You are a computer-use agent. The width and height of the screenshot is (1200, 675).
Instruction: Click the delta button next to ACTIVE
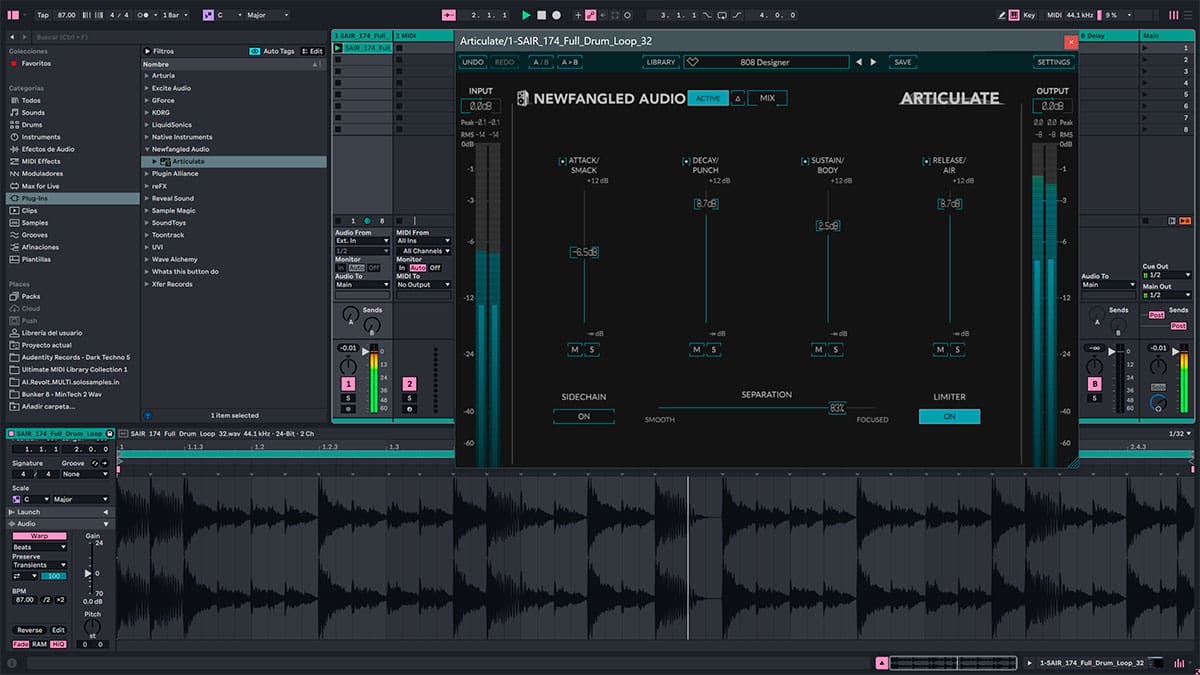coord(738,98)
